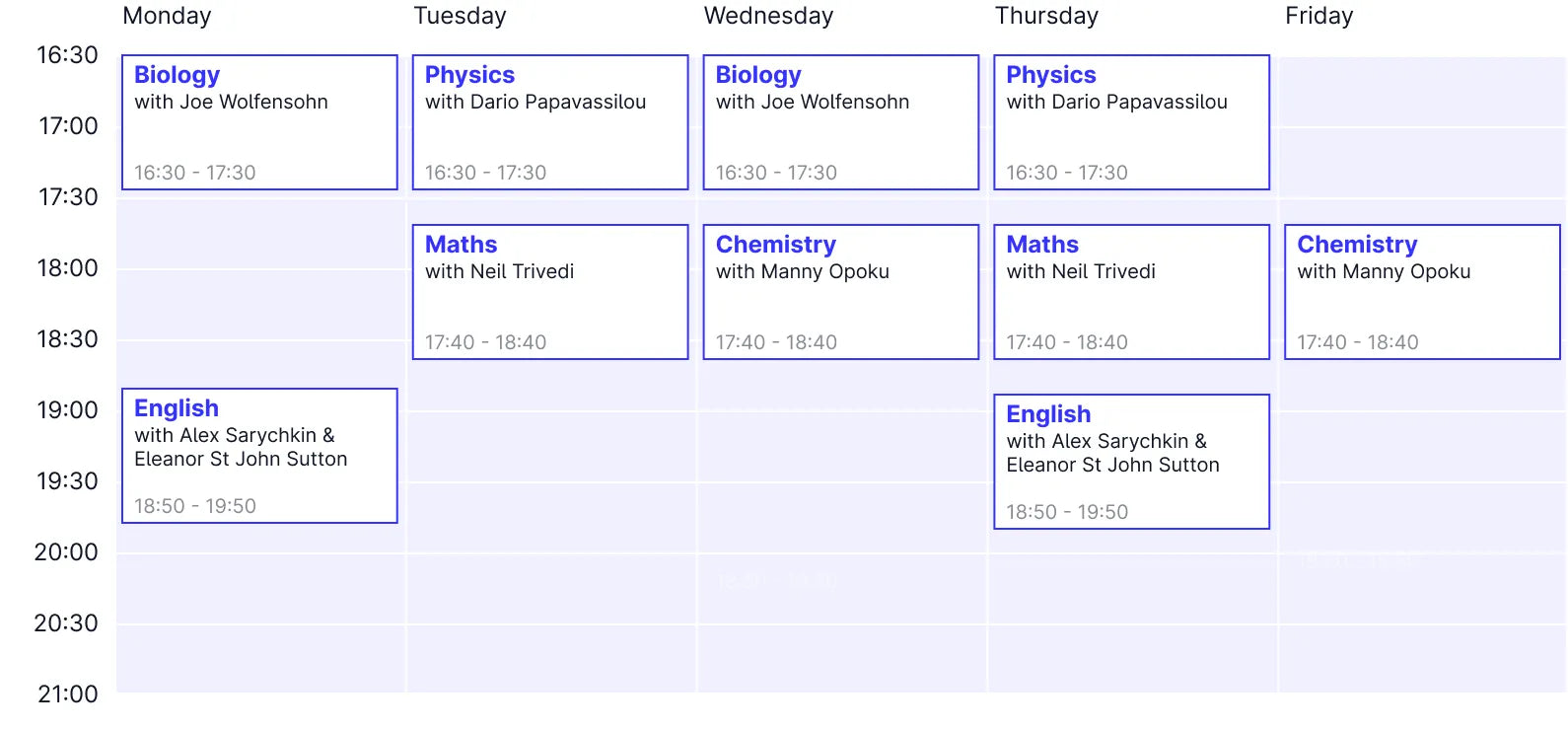The width and height of the screenshot is (1568, 730).
Task: Open Friday's Chemistry with Manny Opoku
Action: pyautogui.click(x=1421, y=291)
